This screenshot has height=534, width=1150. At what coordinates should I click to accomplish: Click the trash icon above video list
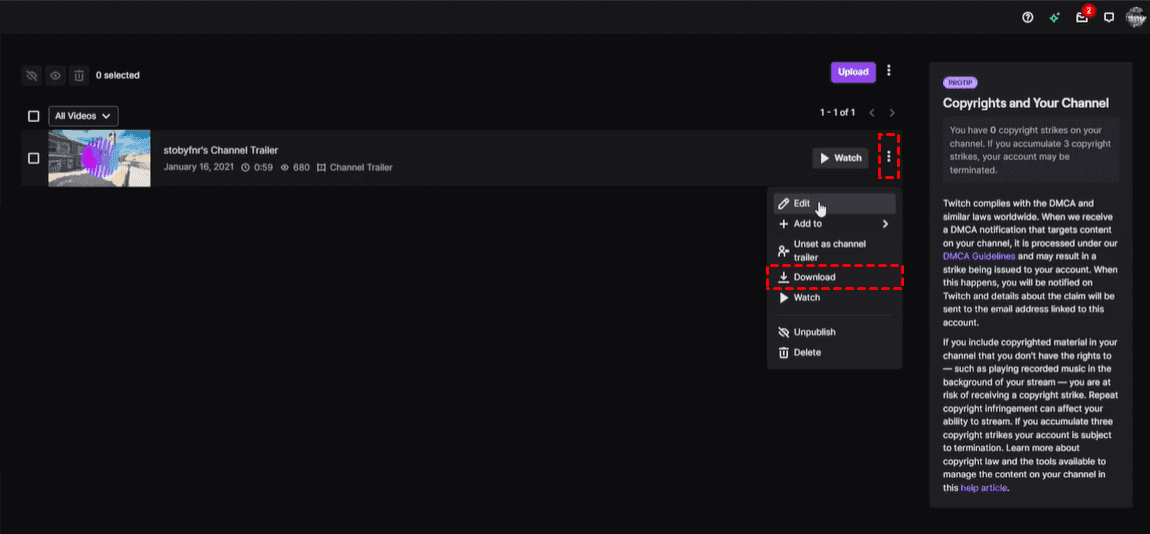(x=79, y=75)
